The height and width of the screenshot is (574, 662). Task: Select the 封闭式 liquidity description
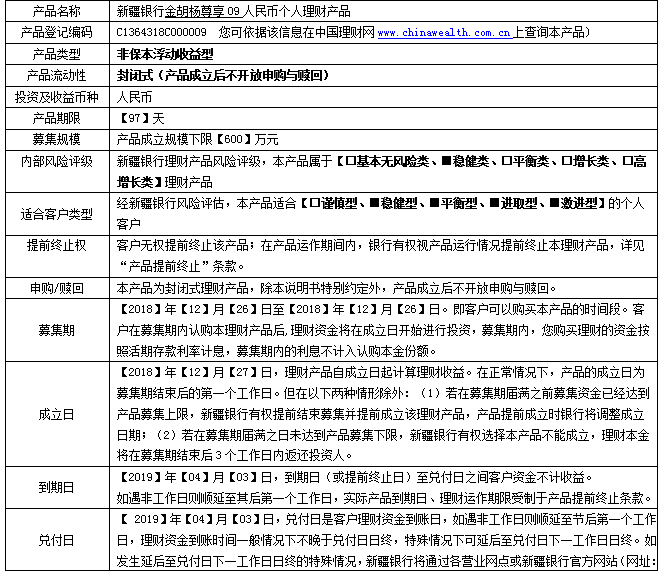222,76
